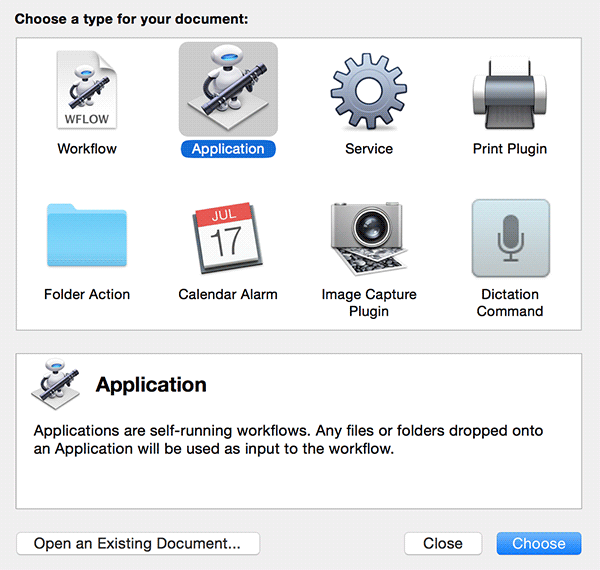Click 'Choose a type for your document' heading
Viewport: 600px width, 570px height.
[131, 19]
